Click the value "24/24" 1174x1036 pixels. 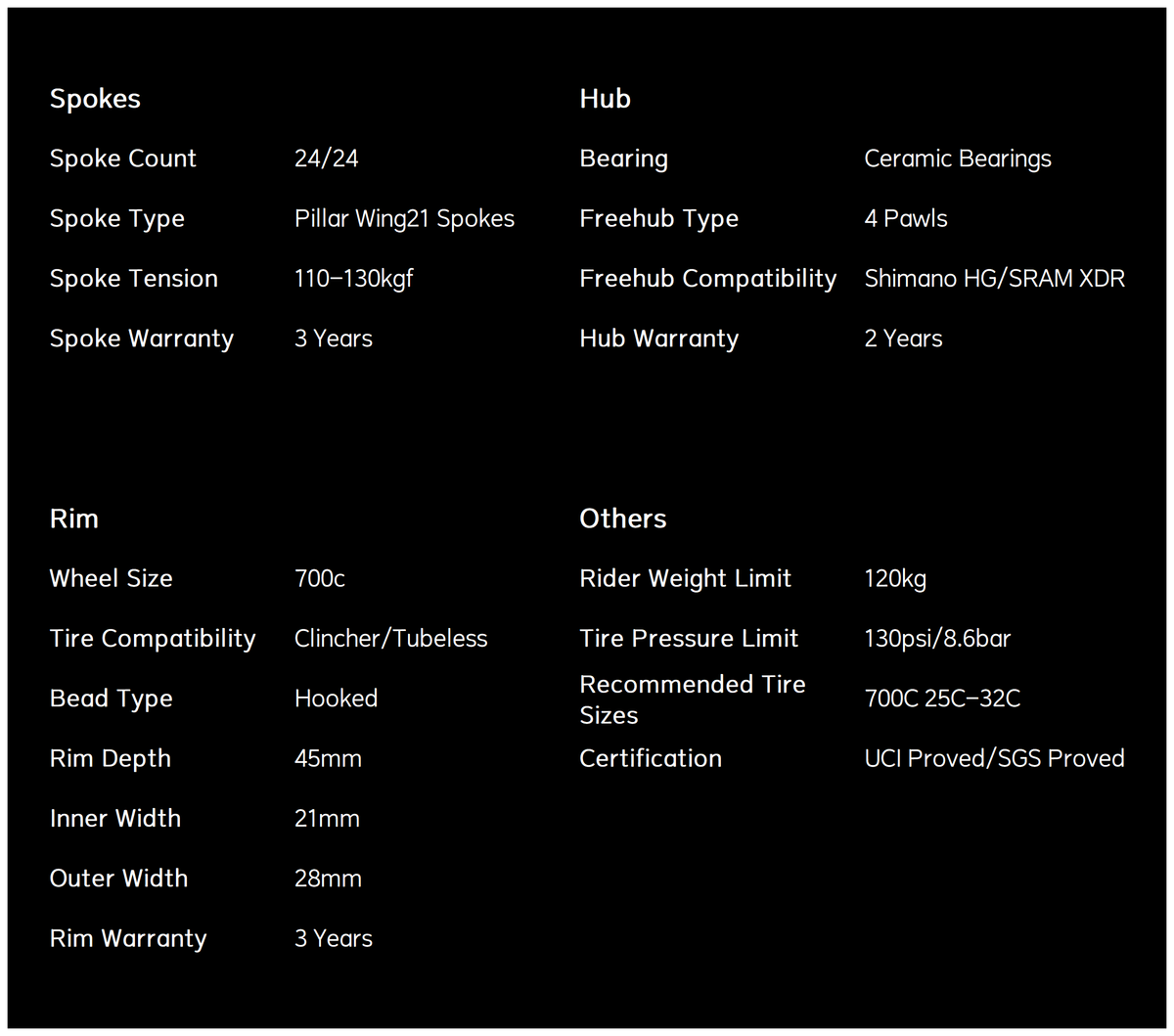coord(327,158)
